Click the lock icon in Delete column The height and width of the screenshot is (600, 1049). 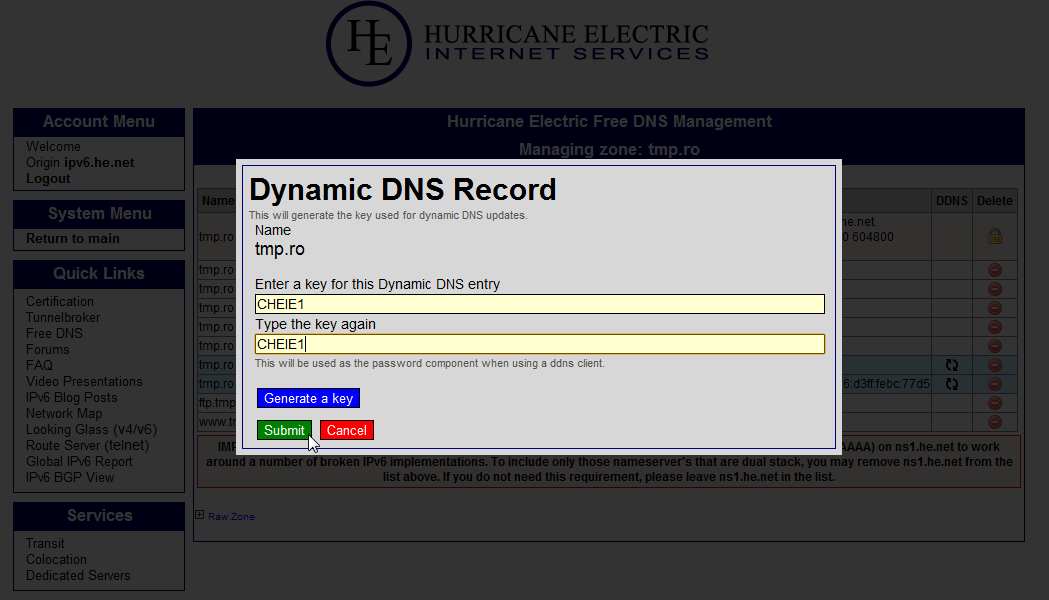tap(994, 237)
